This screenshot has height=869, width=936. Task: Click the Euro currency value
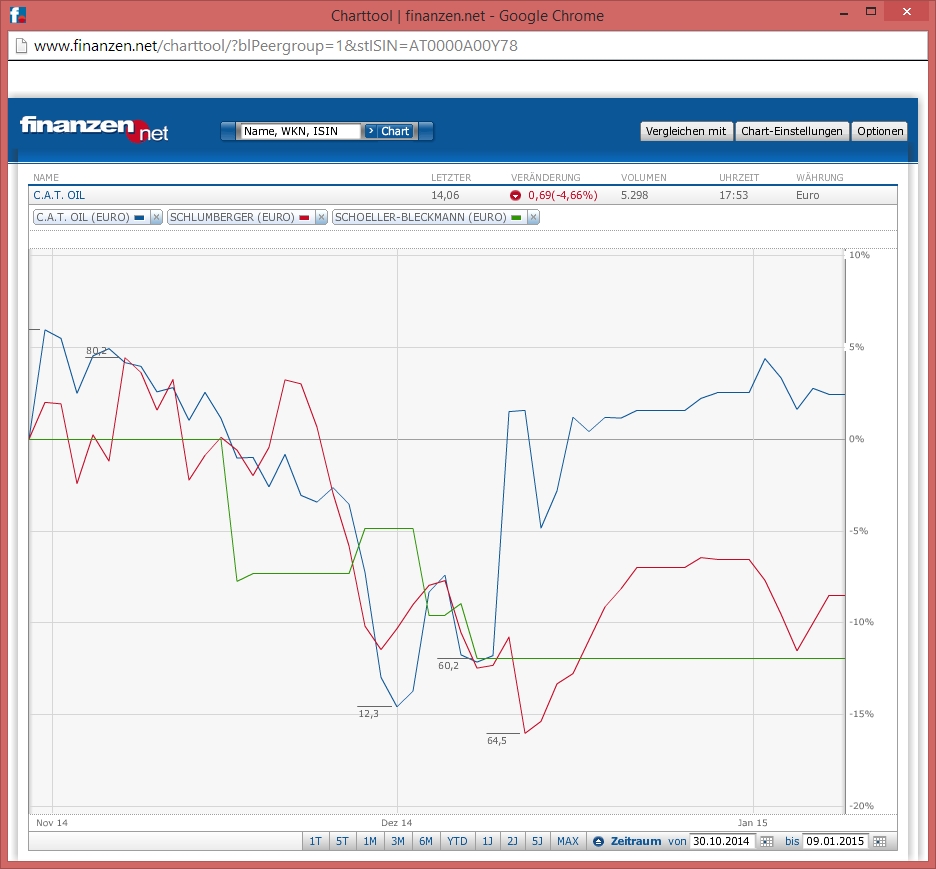[808, 195]
